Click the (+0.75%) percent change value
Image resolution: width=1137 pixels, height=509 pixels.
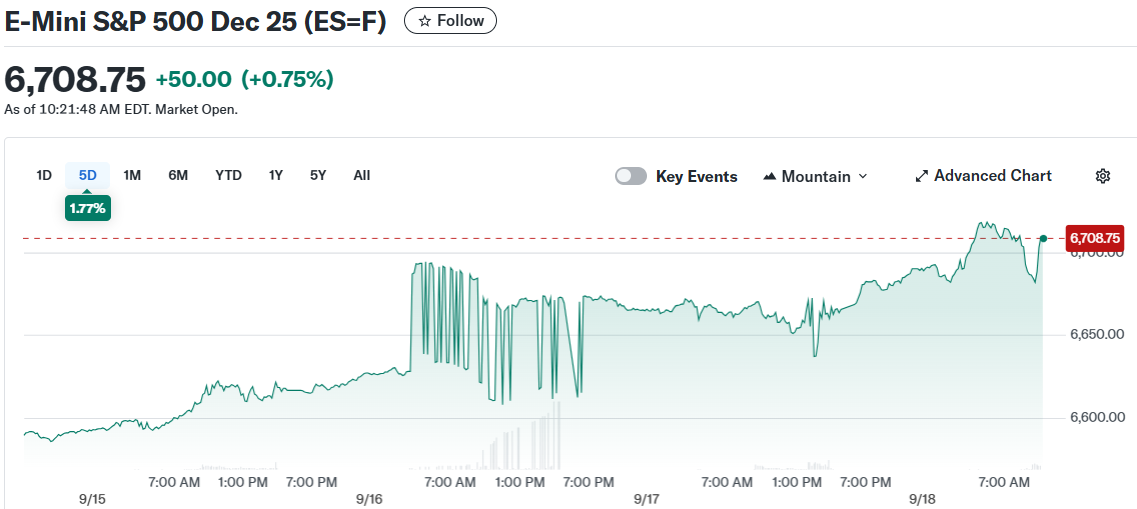pos(287,79)
